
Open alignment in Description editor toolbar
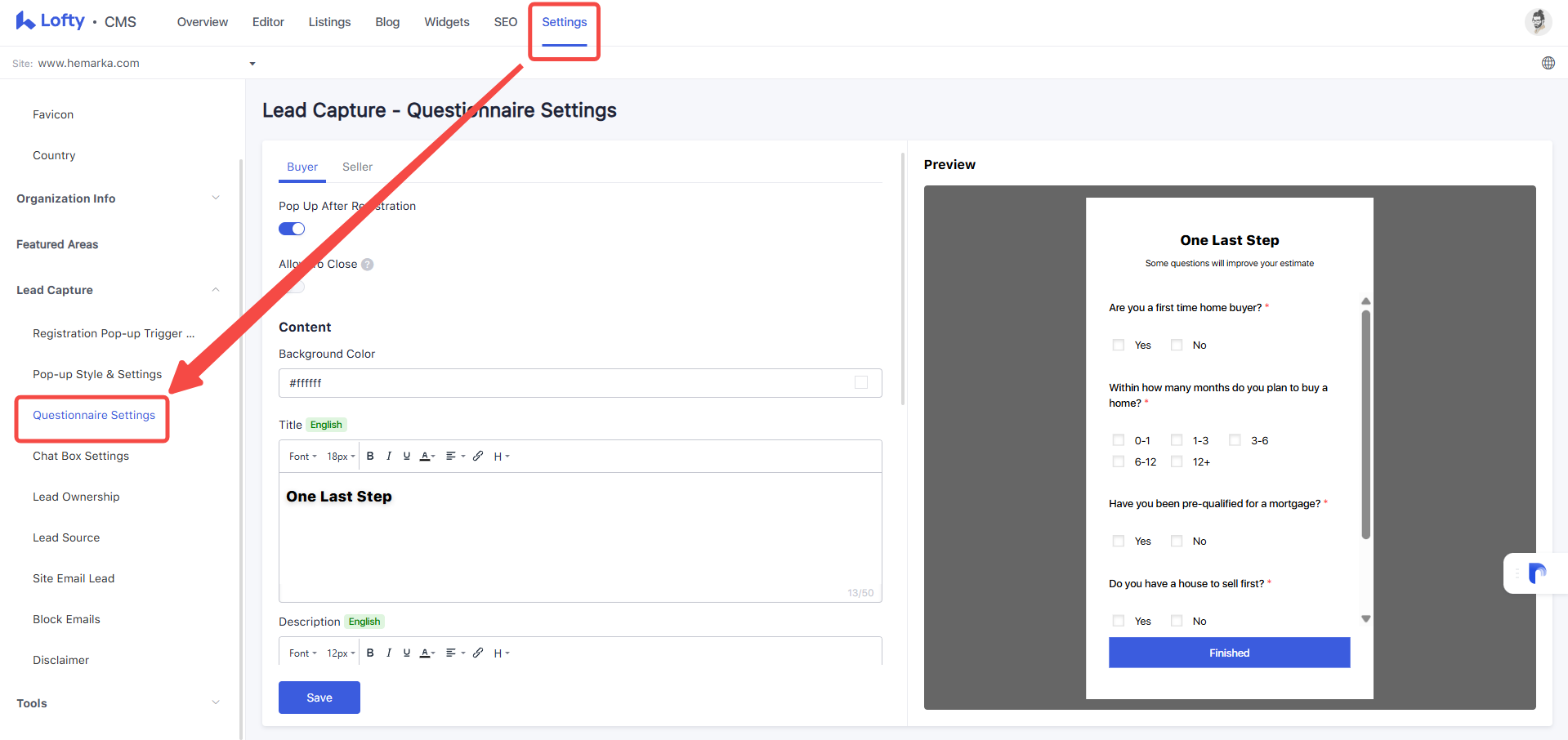coord(454,653)
